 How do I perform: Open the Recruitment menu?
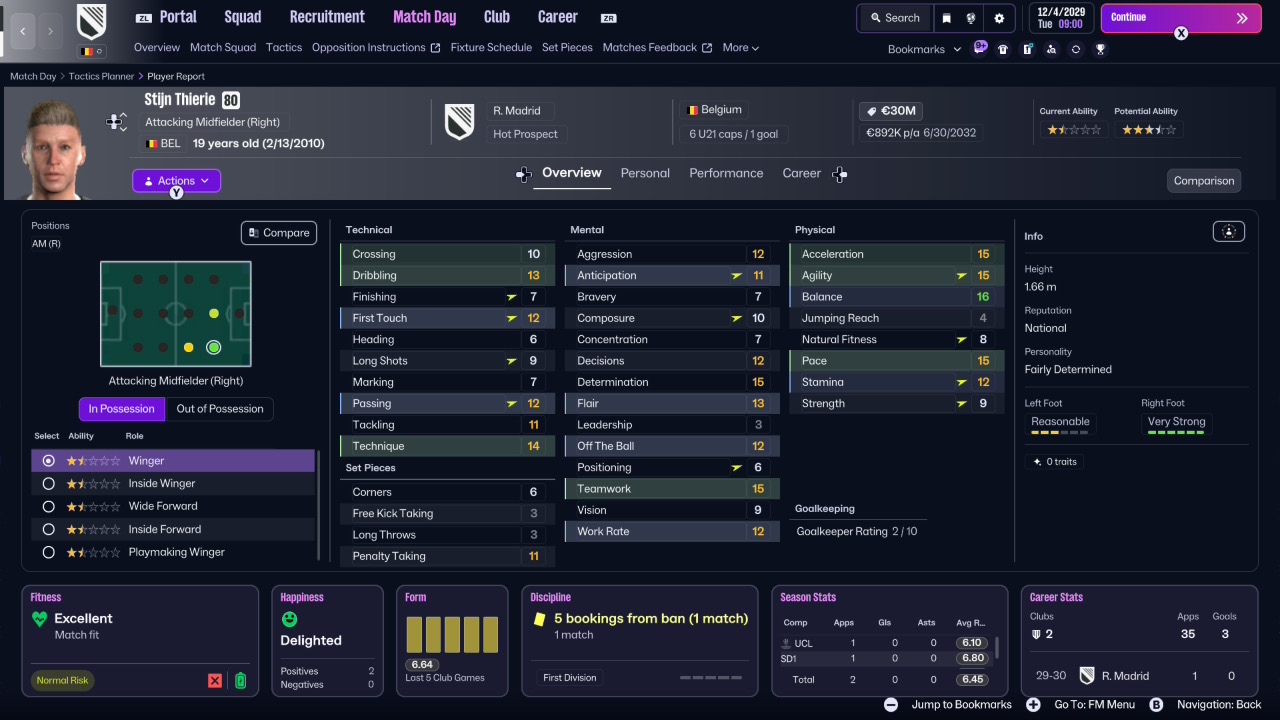tap(327, 17)
